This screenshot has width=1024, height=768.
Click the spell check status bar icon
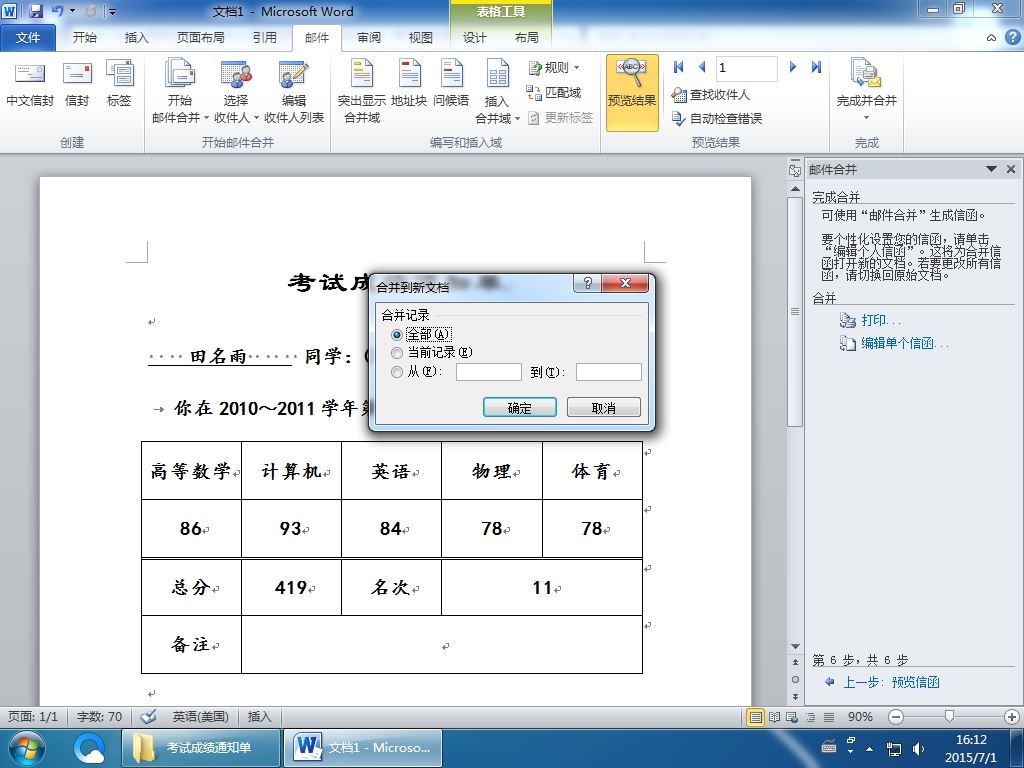pos(148,716)
